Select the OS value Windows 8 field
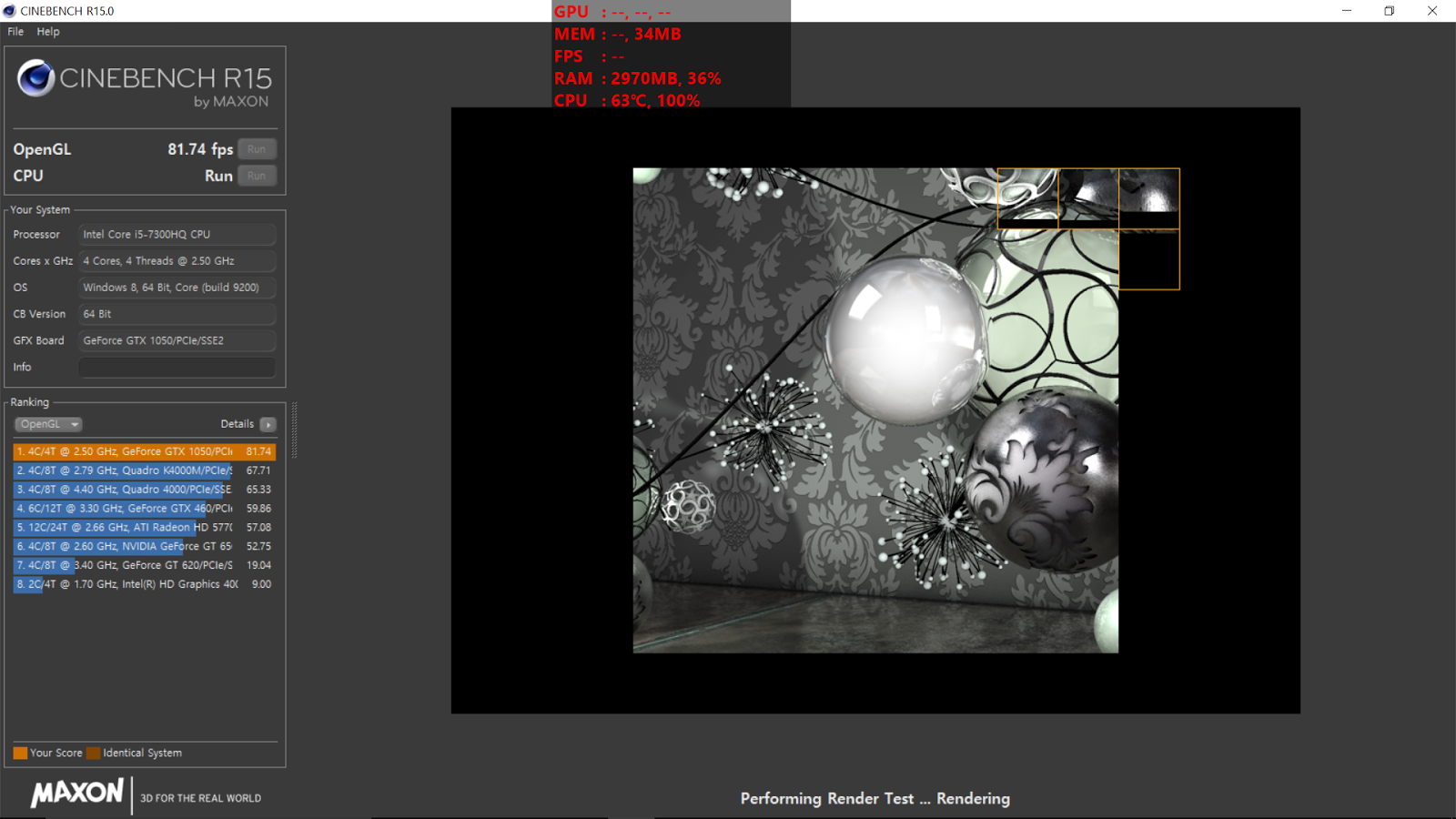The image size is (1456, 819). (x=177, y=287)
